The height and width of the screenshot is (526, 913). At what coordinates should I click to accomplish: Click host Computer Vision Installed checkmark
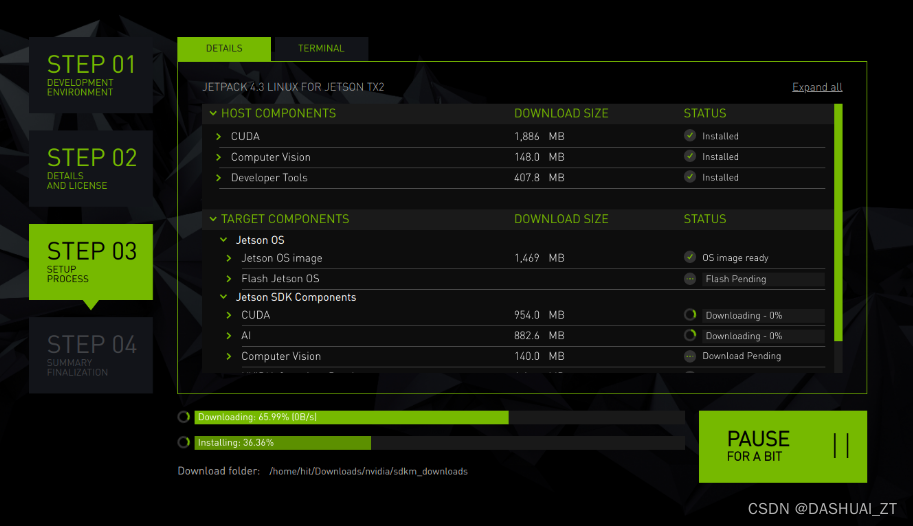point(690,156)
